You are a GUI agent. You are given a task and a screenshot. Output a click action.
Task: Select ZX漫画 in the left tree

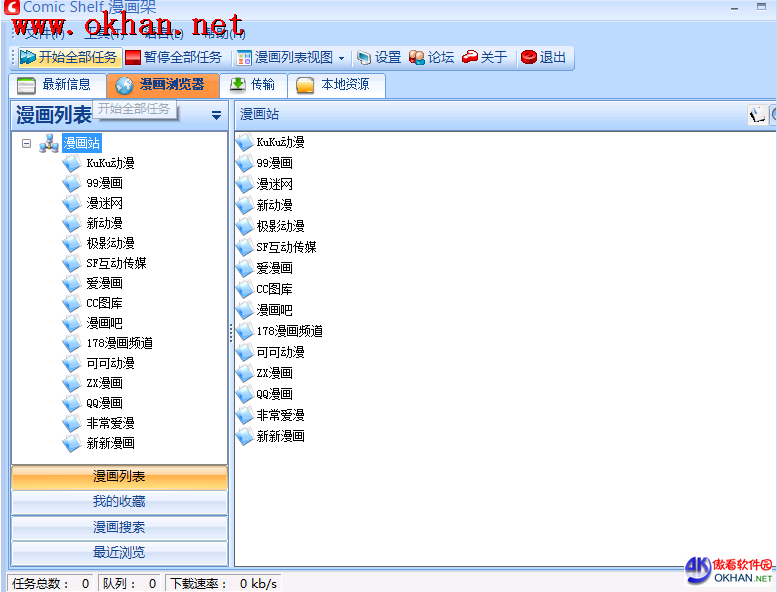tap(104, 383)
